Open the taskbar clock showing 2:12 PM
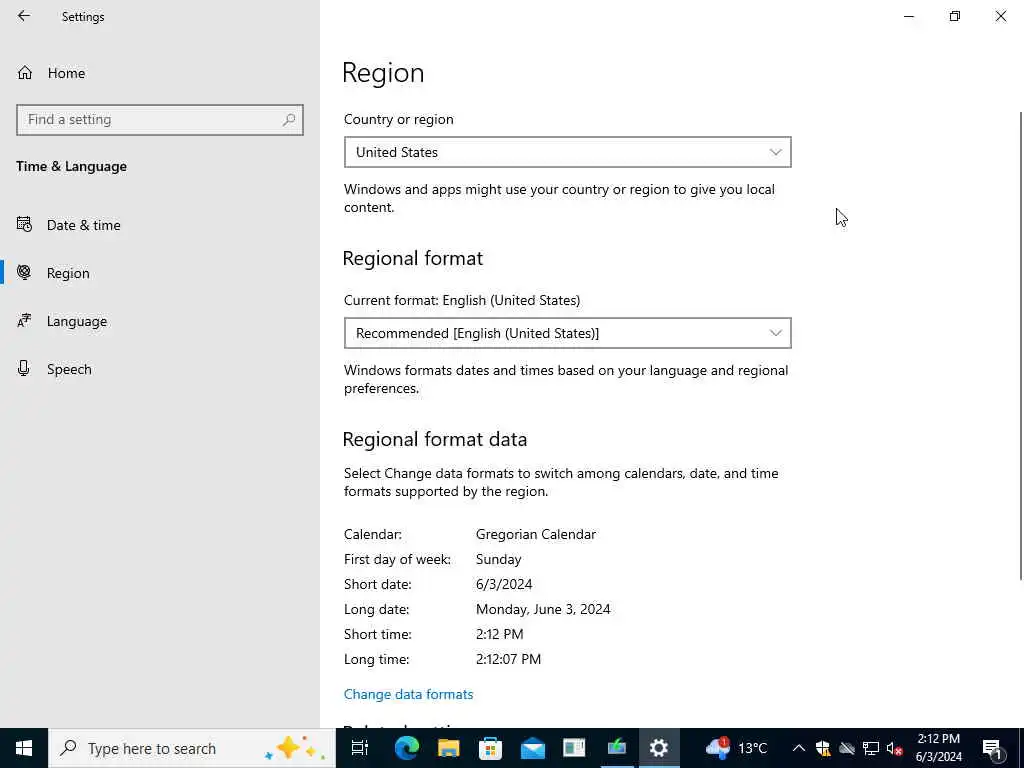1024x768 pixels. pos(938,748)
